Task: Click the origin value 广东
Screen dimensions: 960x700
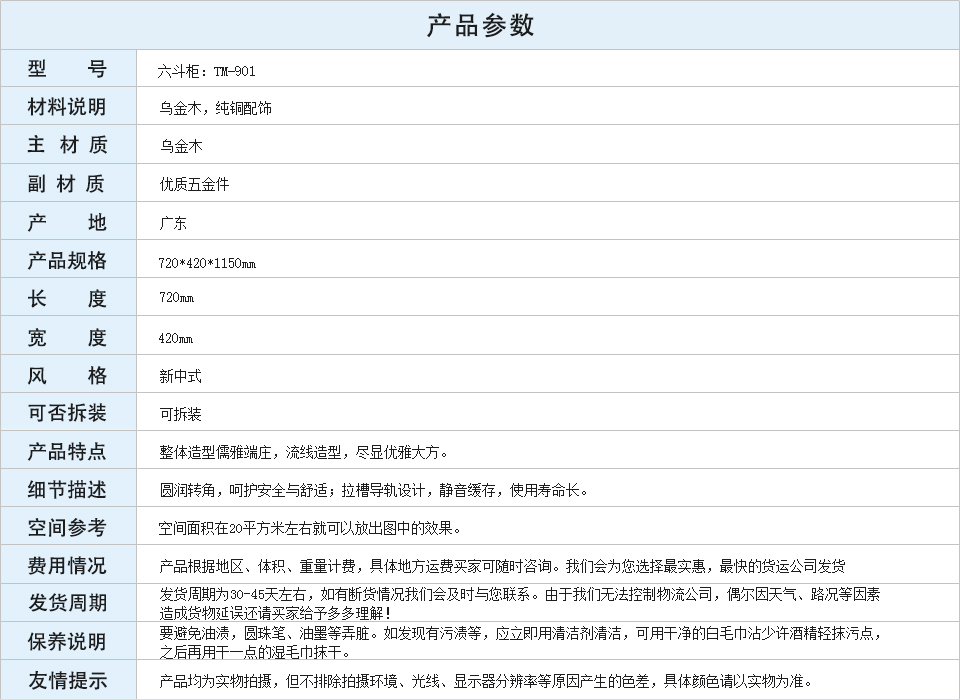Action: 173,223
